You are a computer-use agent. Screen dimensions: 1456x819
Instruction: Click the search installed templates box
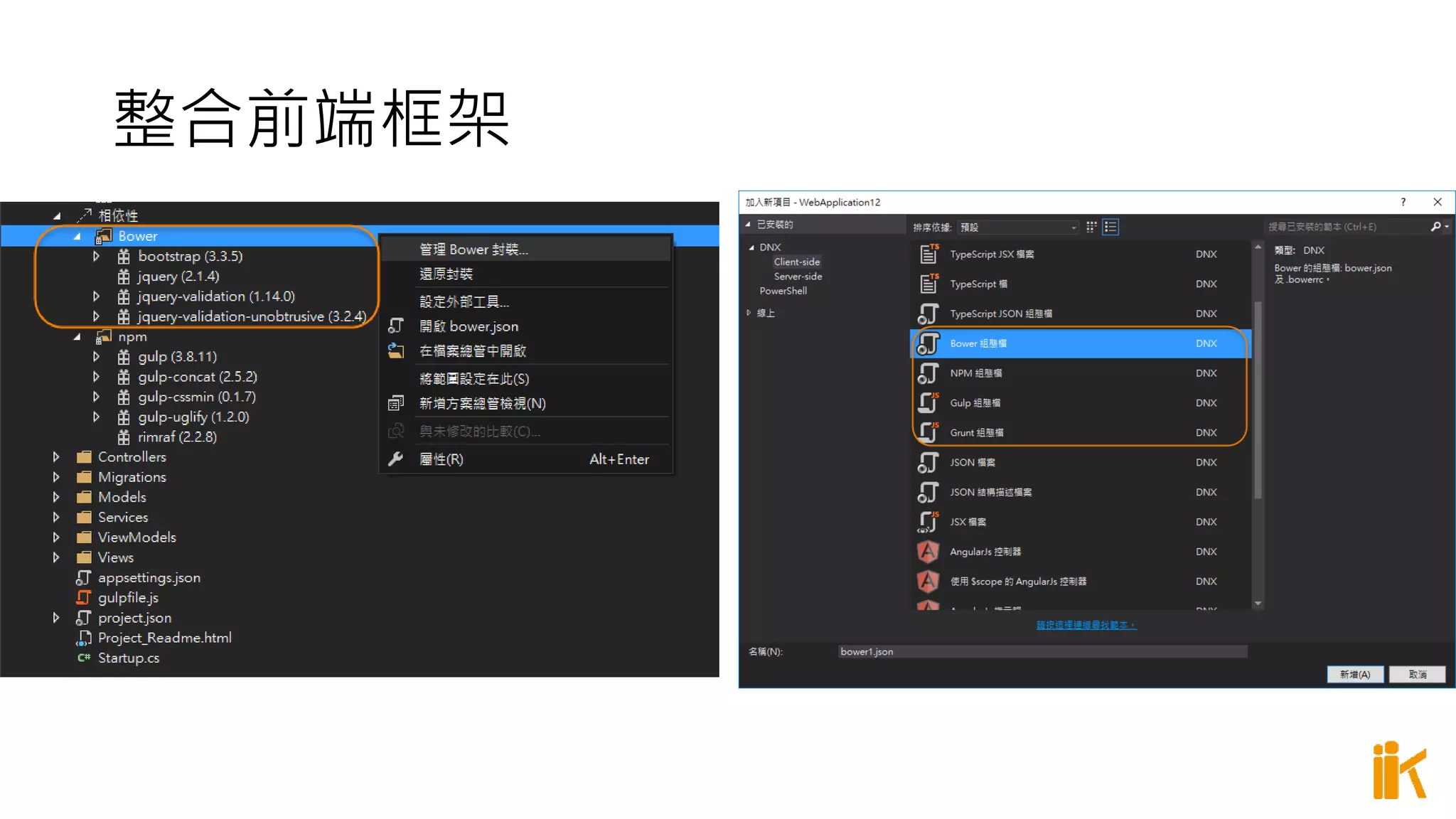[x=1347, y=227]
